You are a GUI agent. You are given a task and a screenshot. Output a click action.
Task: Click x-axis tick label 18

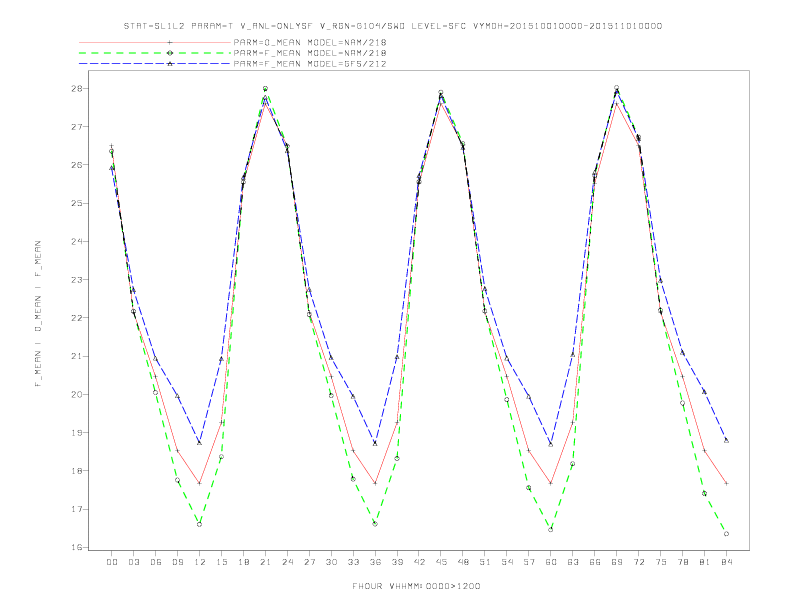(243, 562)
